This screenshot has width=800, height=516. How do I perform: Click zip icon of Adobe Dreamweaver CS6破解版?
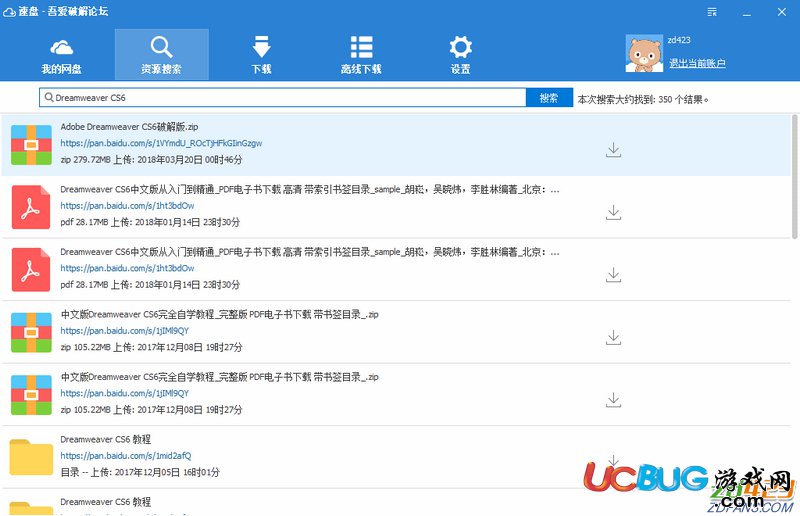pyautogui.click(x=31, y=144)
